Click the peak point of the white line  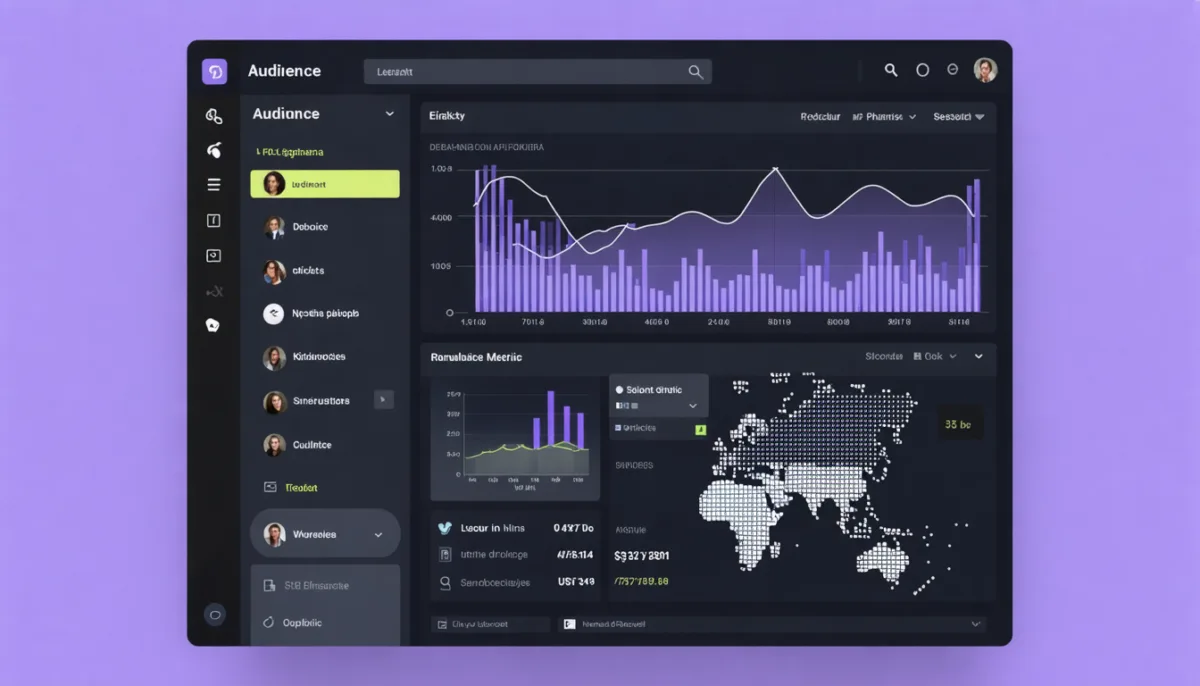(x=775, y=170)
